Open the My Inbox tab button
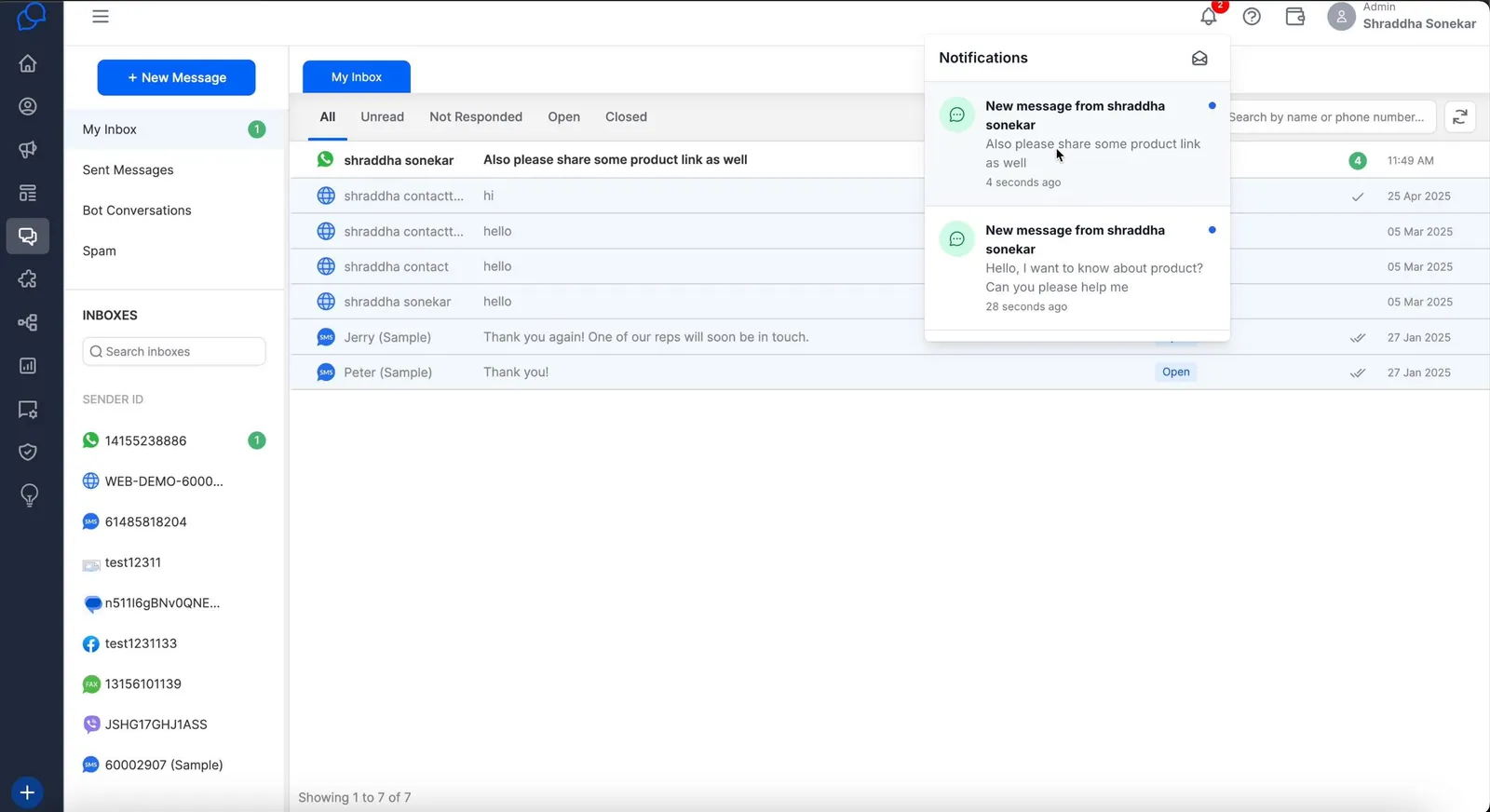1490x812 pixels. 357,77
